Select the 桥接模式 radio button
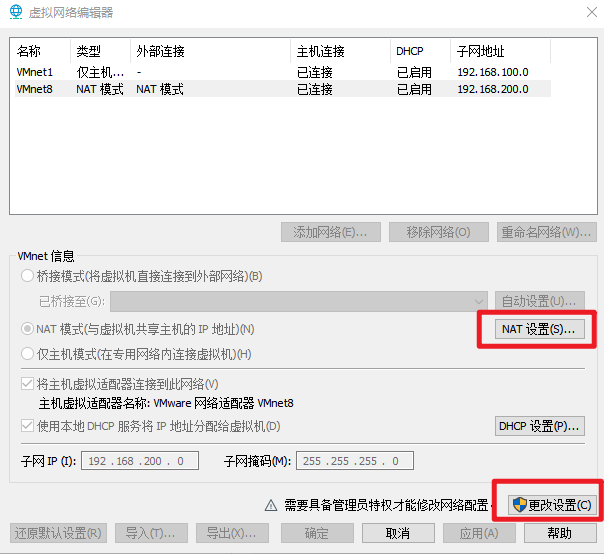 27,276
